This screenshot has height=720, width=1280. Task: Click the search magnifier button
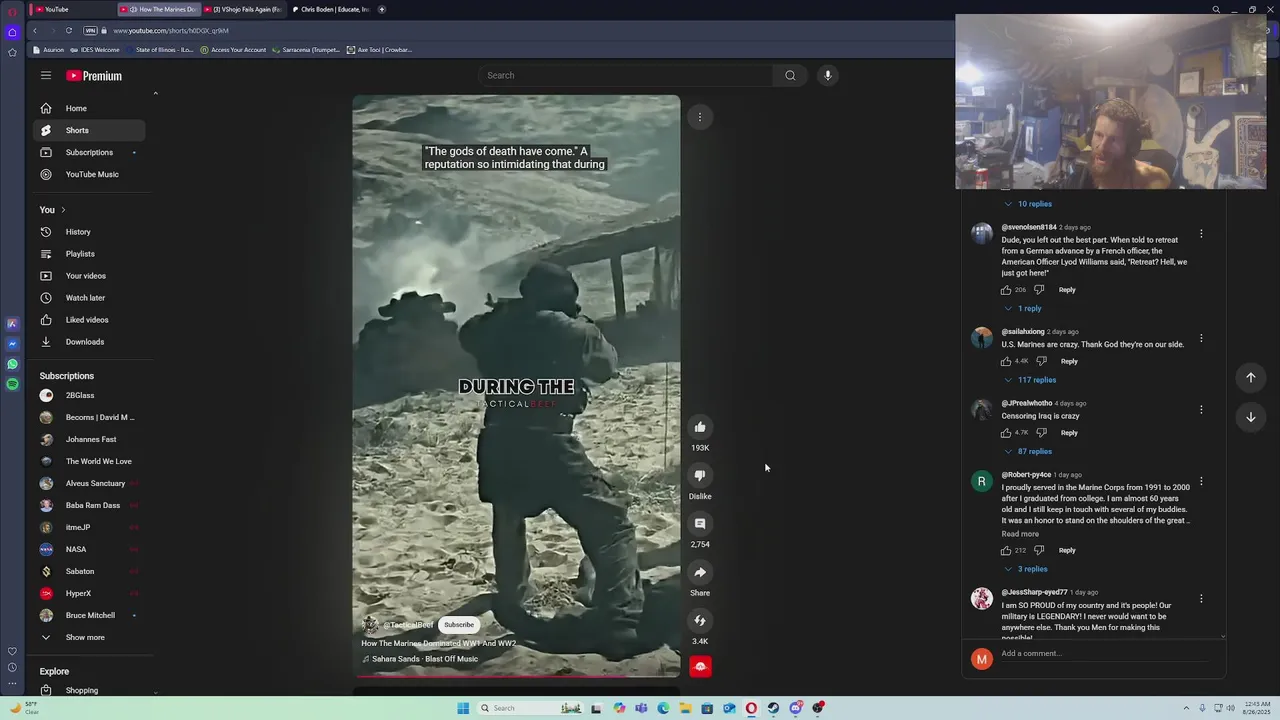[790, 75]
